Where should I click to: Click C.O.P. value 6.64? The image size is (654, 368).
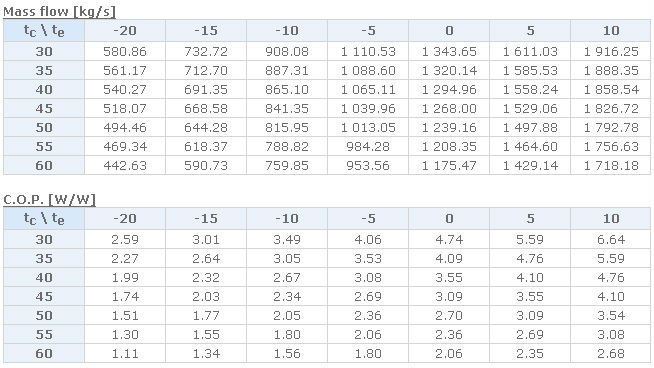[x=611, y=239]
